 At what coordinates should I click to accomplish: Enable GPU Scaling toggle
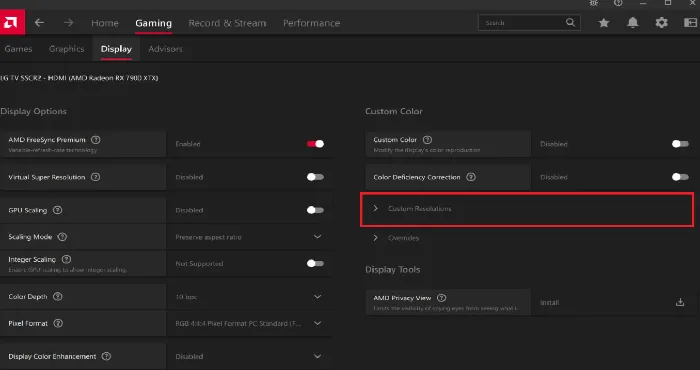(315, 210)
